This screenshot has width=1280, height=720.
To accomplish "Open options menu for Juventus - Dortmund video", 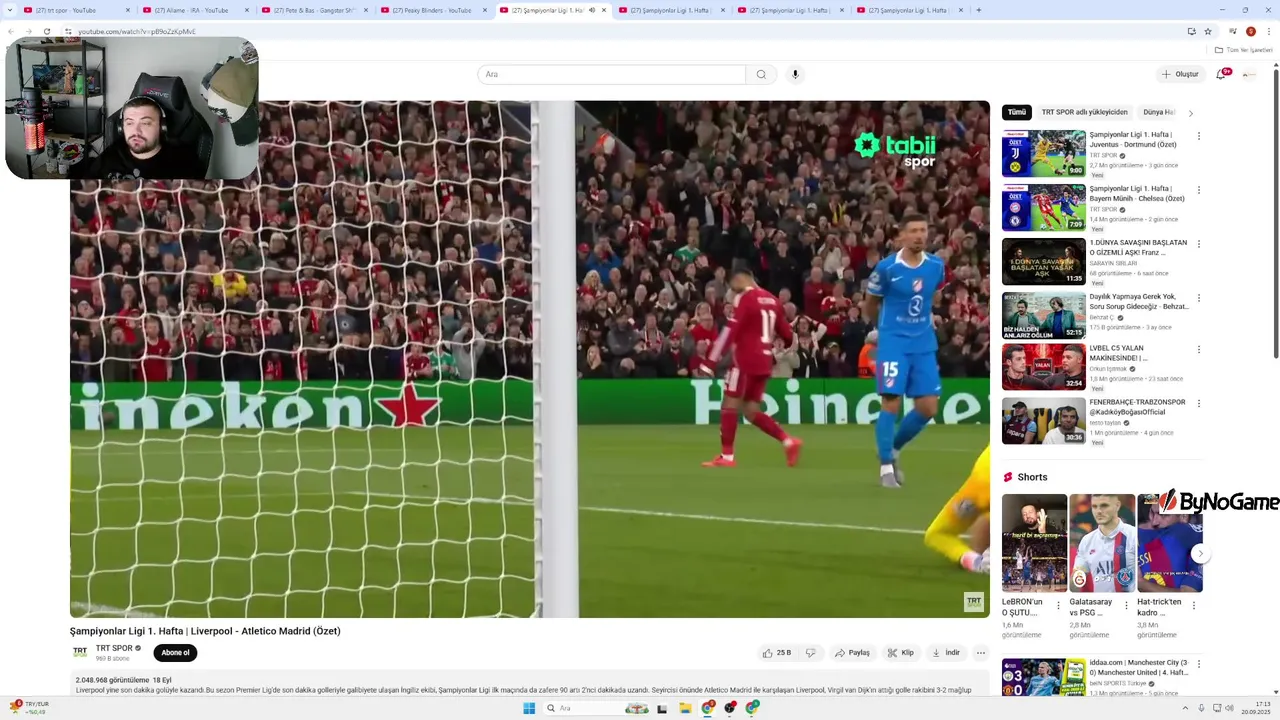I will pyautogui.click(x=1199, y=136).
